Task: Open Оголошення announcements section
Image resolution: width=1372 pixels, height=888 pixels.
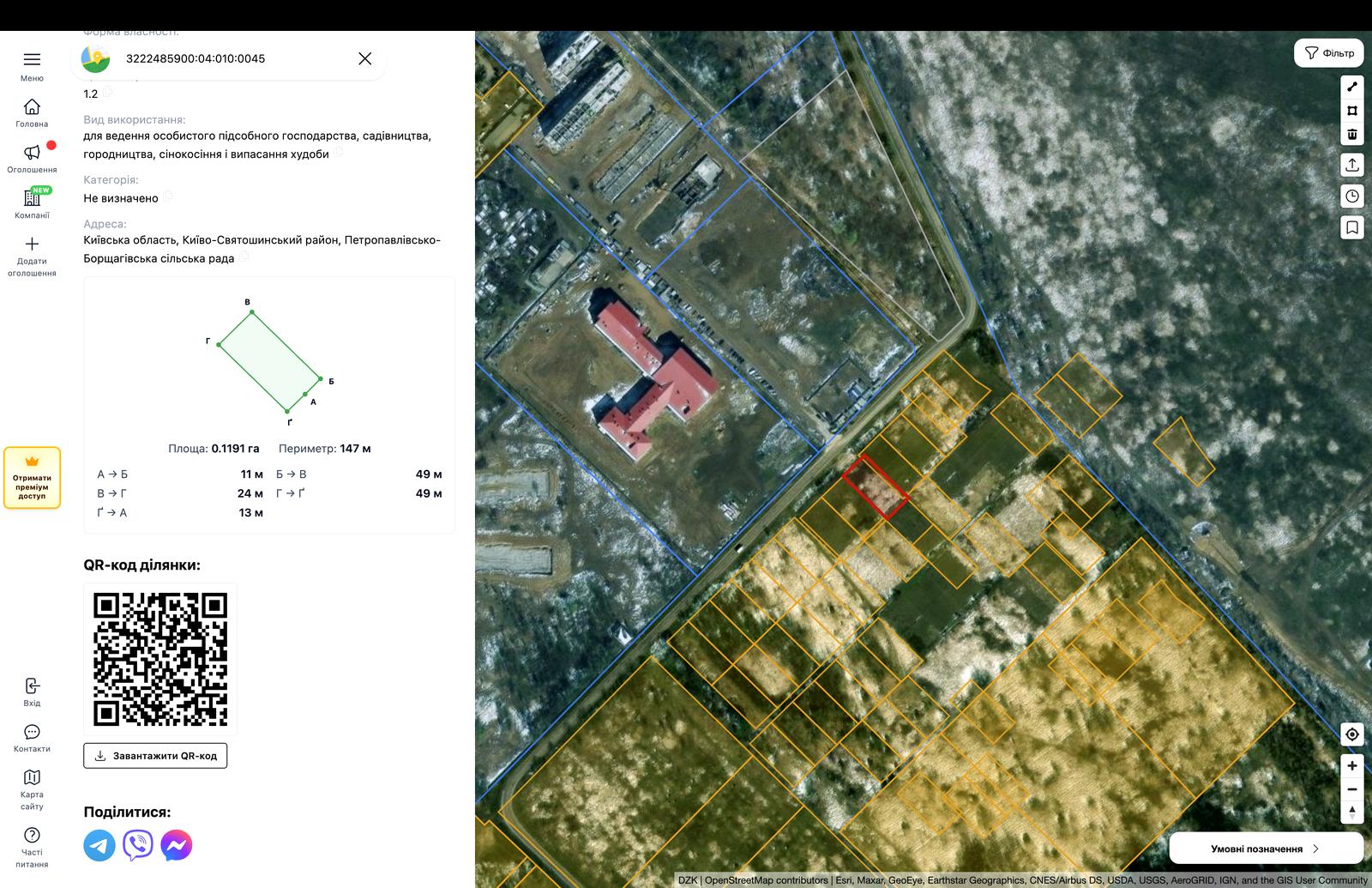Action: tap(32, 158)
